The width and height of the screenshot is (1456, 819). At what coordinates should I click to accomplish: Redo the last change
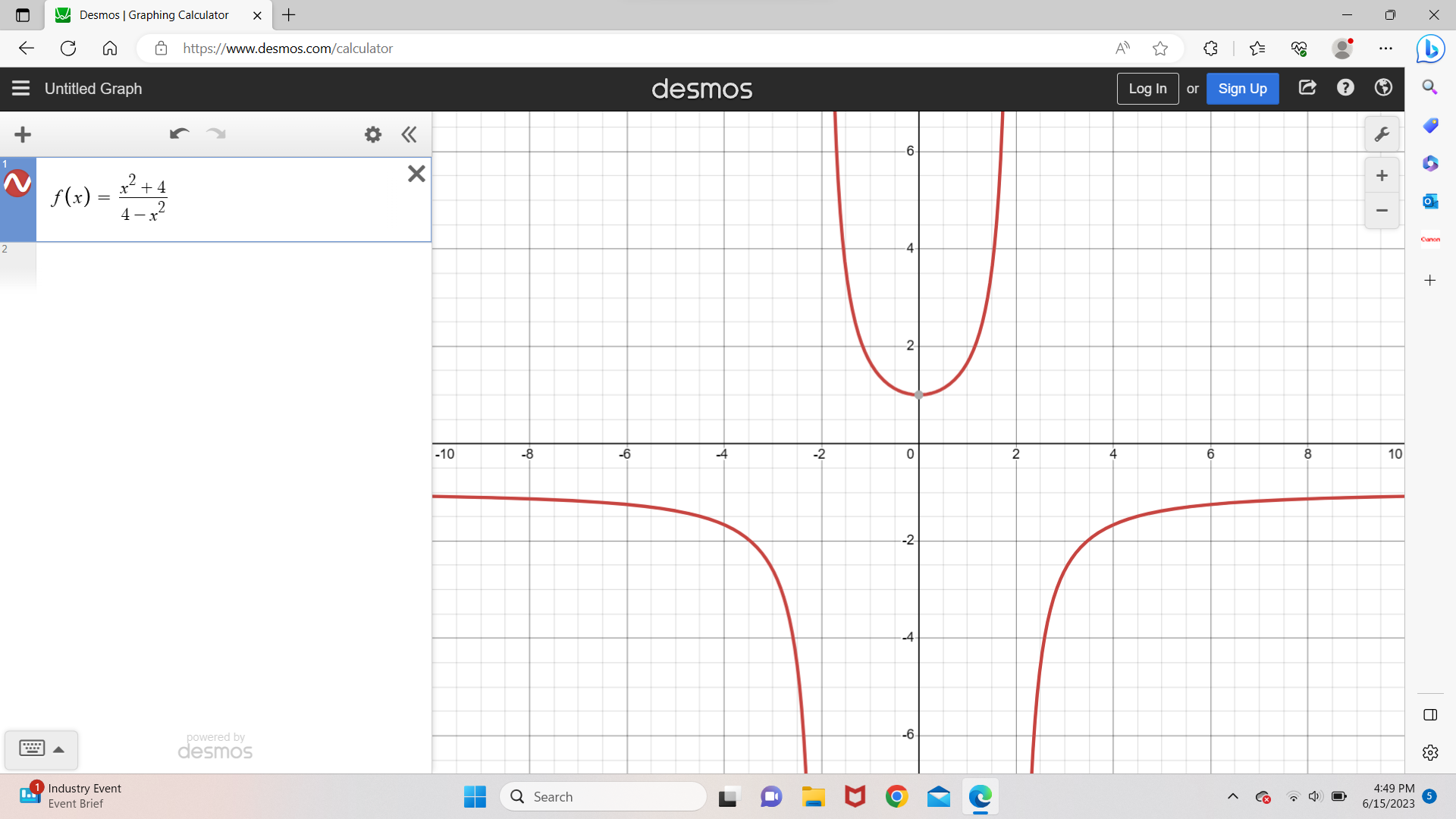[216, 134]
